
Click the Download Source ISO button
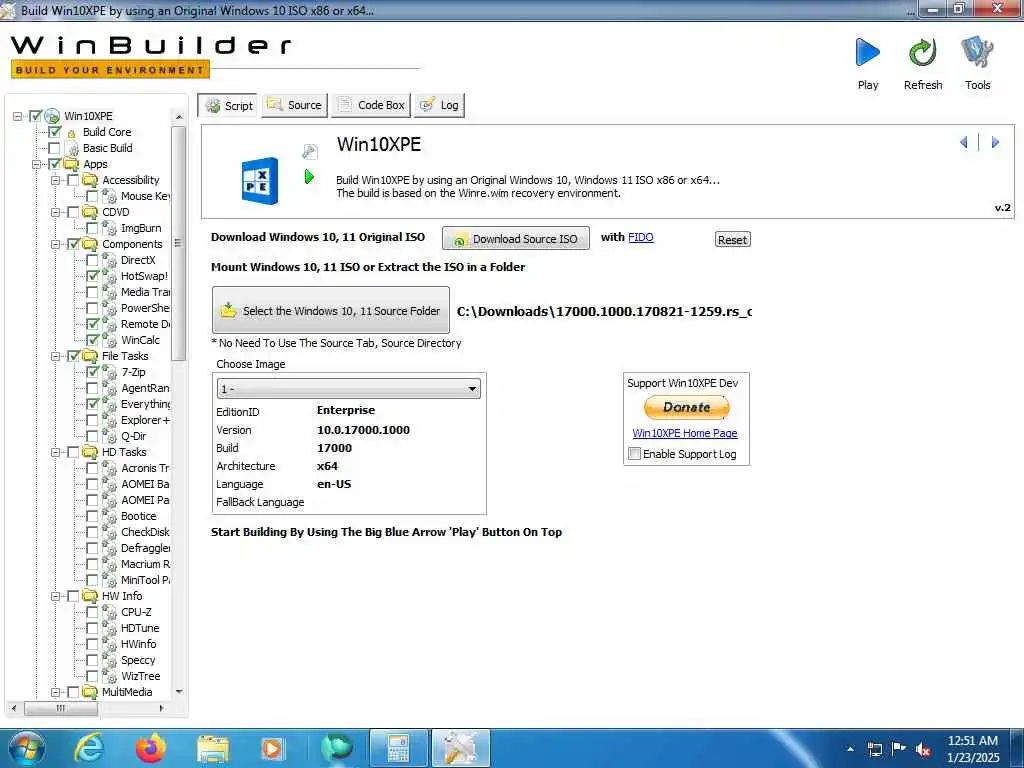coord(516,239)
